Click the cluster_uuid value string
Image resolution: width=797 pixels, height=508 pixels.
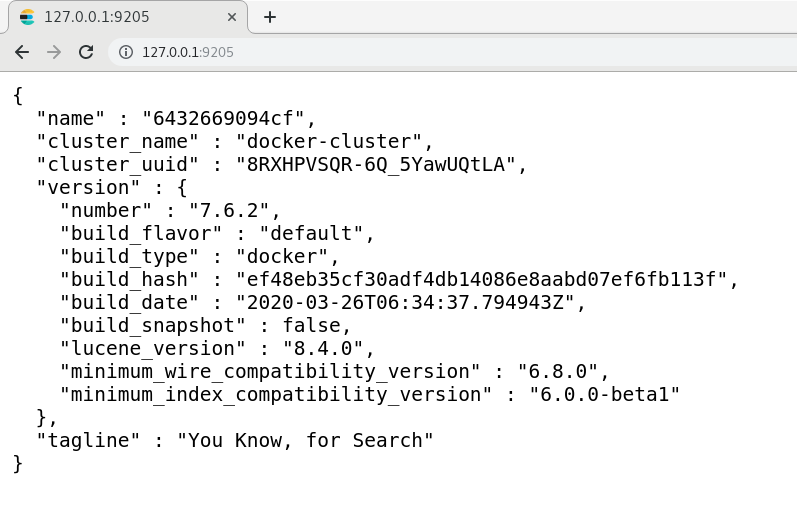click(x=376, y=164)
